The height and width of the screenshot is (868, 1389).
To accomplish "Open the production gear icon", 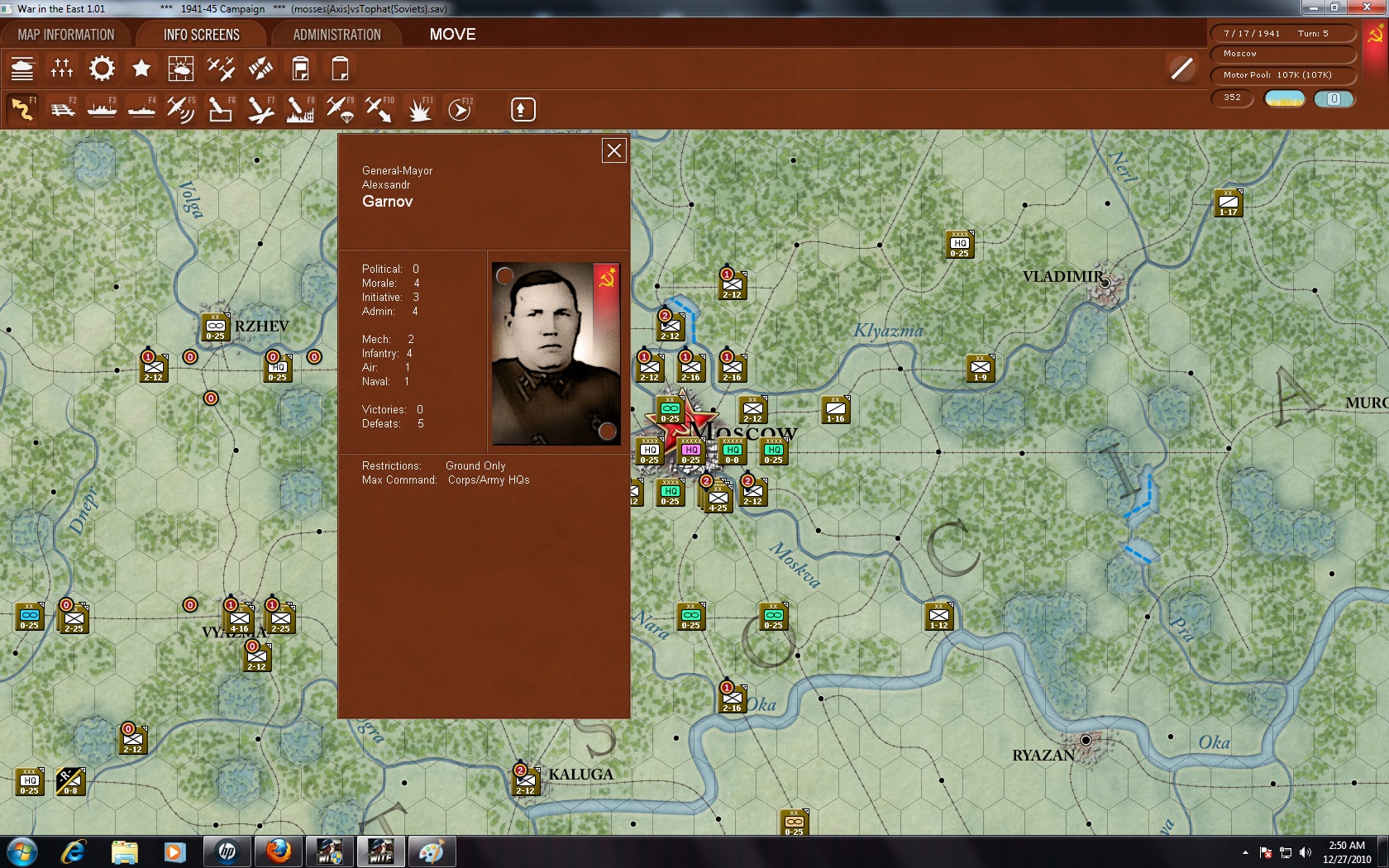I will 102,69.
